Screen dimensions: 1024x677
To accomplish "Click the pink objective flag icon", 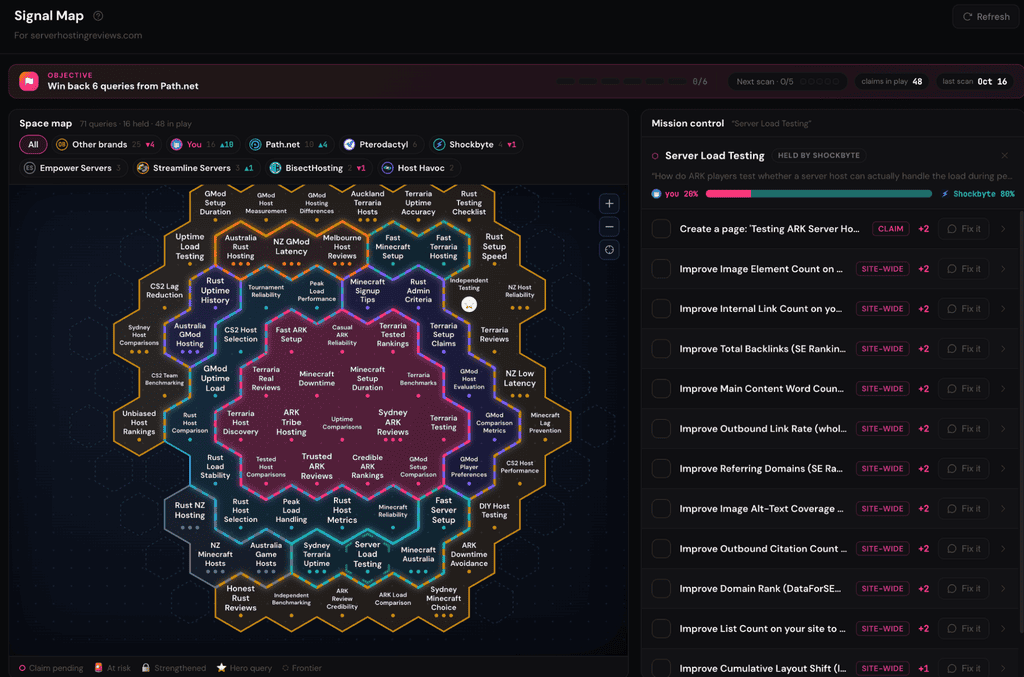I will click(29, 81).
